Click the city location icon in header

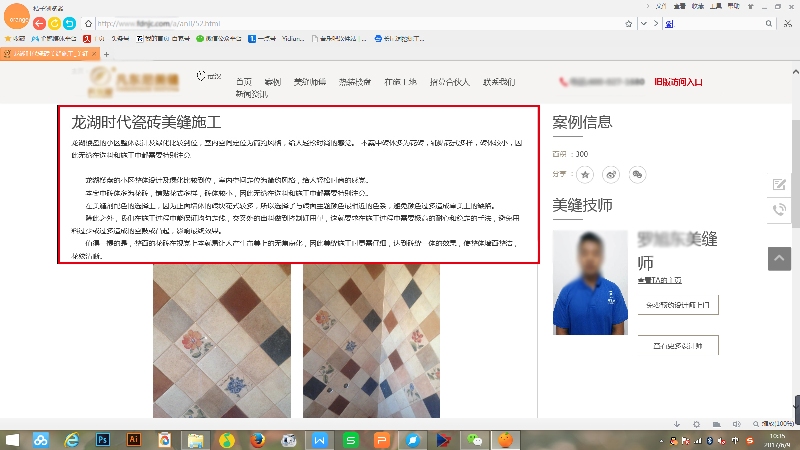[201, 76]
